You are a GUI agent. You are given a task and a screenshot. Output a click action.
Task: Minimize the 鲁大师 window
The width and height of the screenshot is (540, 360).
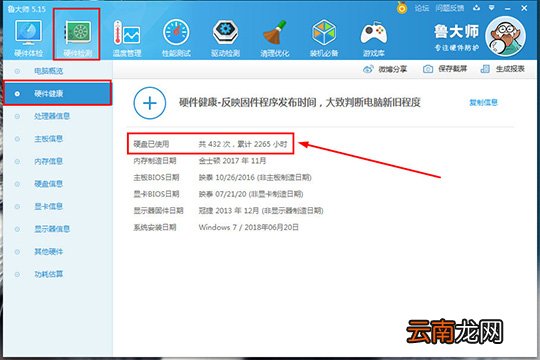(507, 8)
